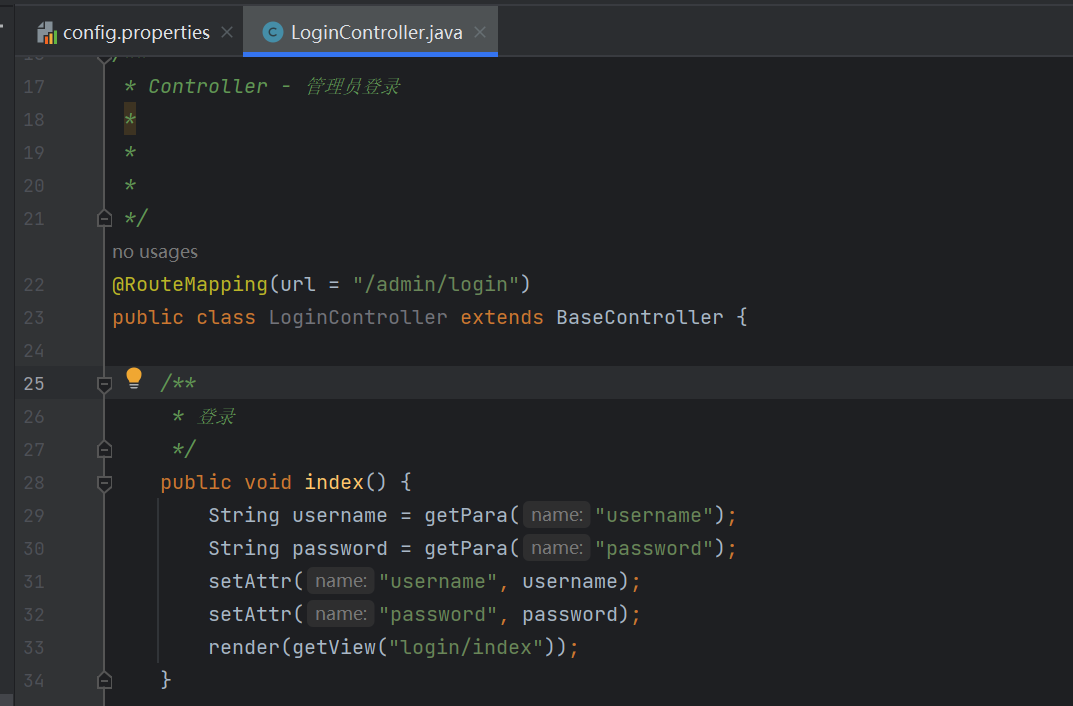Click the highlighted asterisk on line 18
The height and width of the screenshot is (706, 1073).
(x=130, y=119)
